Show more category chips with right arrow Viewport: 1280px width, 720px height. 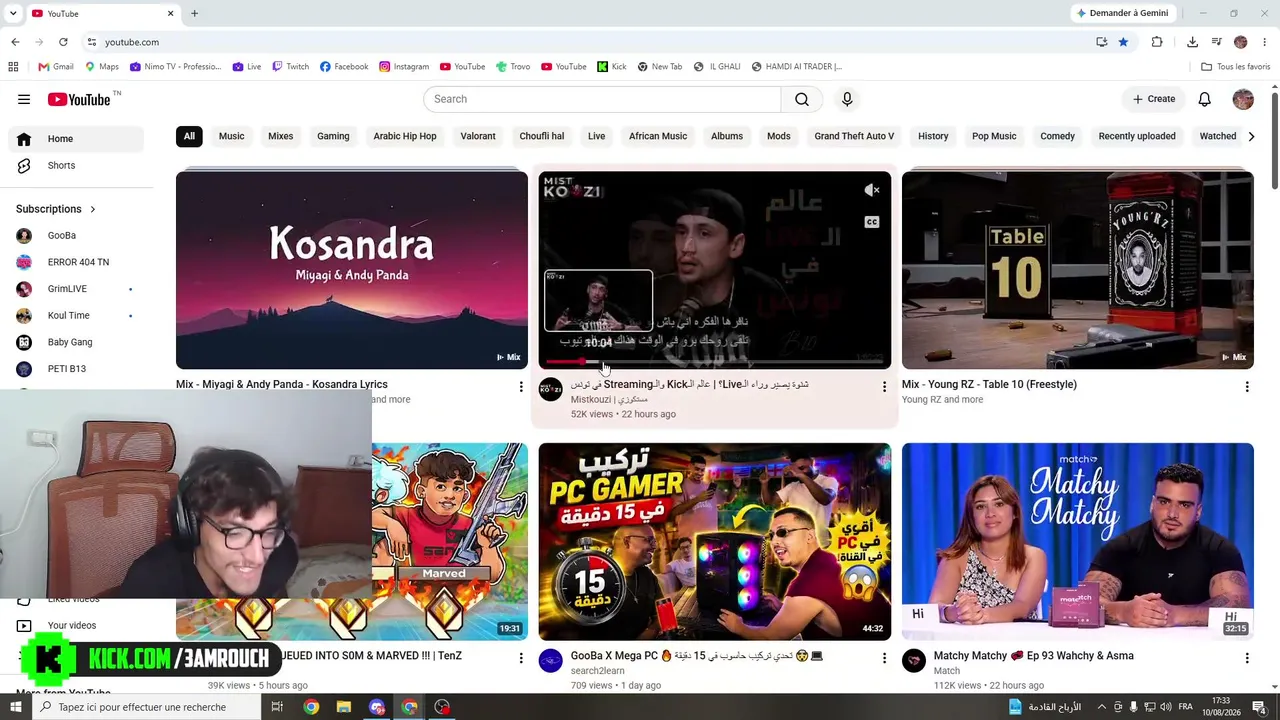(x=1250, y=136)
